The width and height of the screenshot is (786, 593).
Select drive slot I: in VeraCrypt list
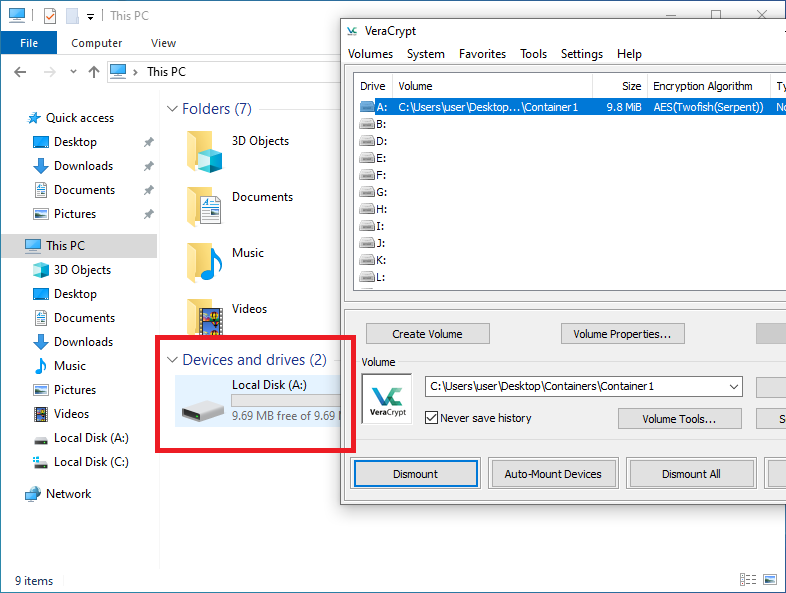[x=372, y=226]
